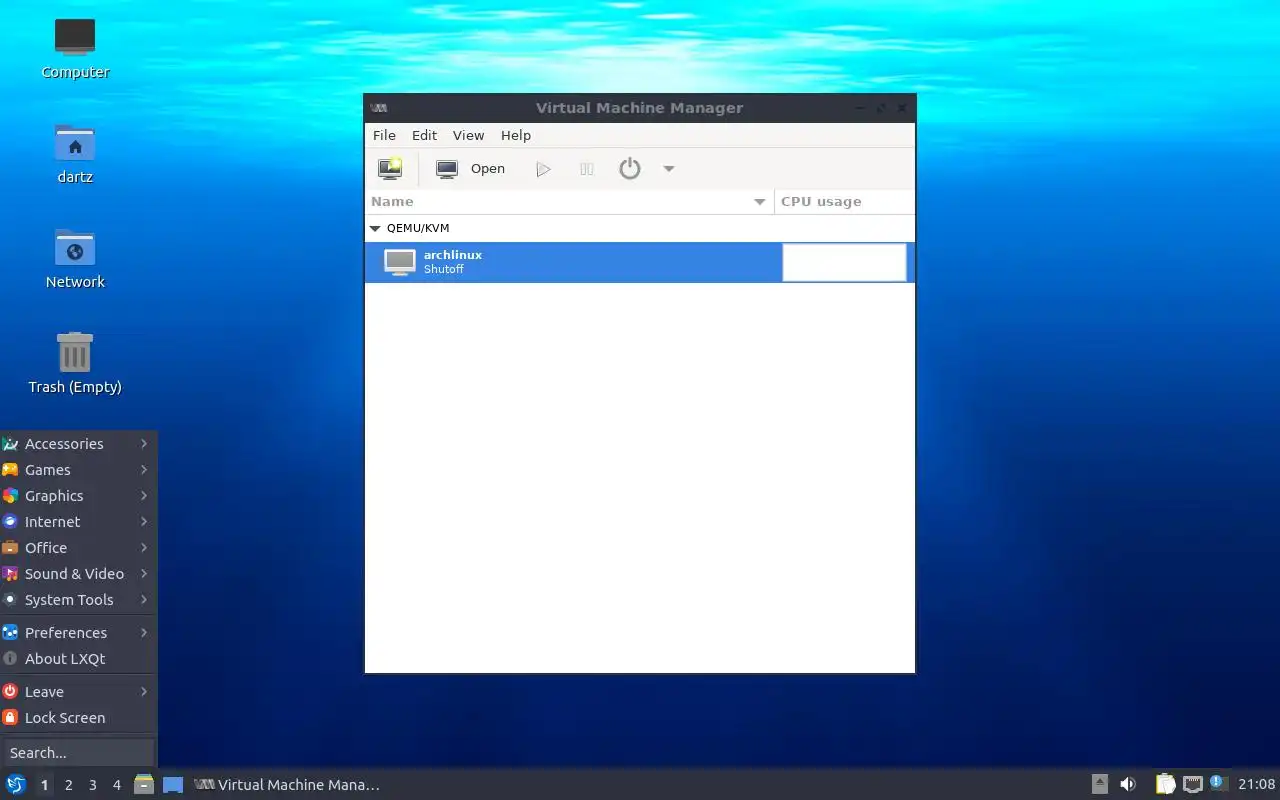The image size is (1280, 800).
Task: Click the file manager quicklaunch icon
Action: click(144, 784)
